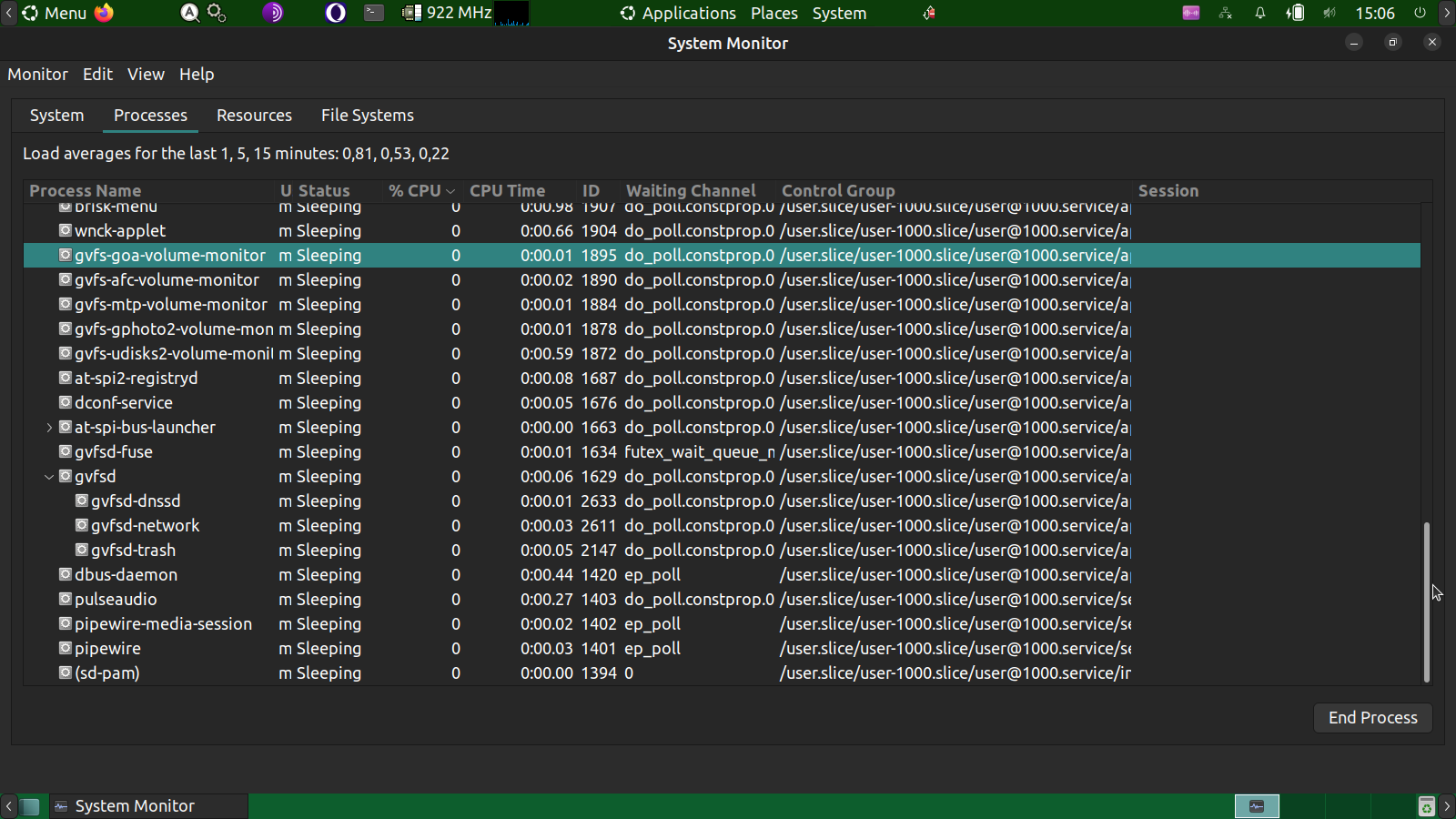Open the disconnected network indicator
The image size is (1456, 819).
(x=1226, y=13)
